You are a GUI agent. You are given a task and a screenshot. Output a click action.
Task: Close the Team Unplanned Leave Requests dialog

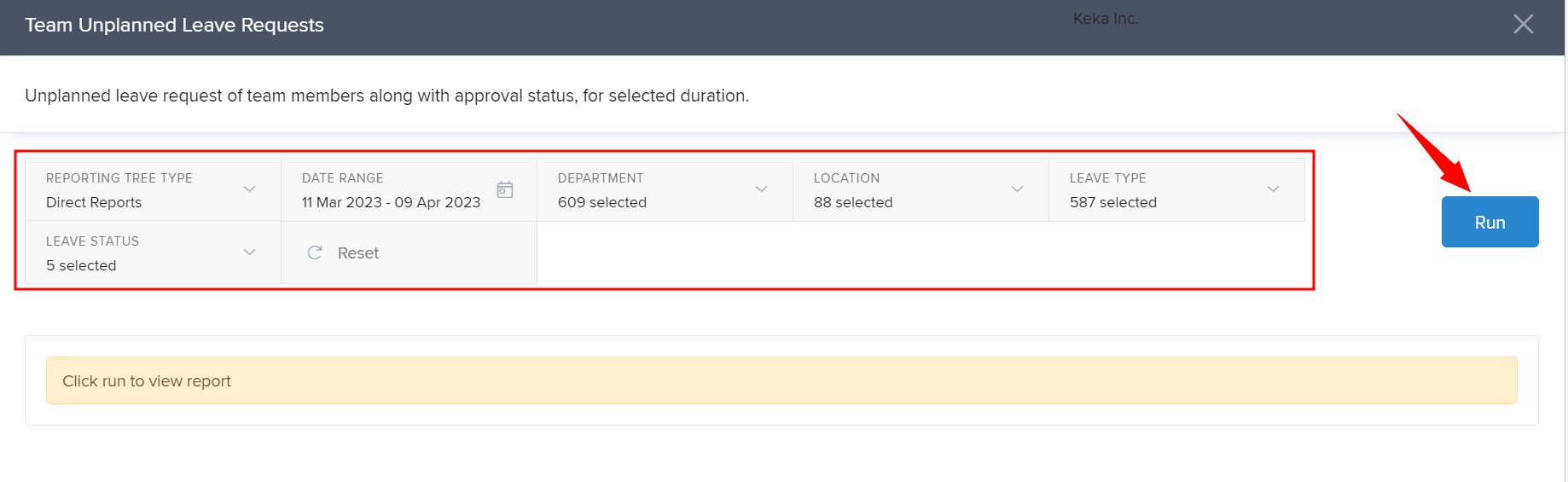(x=1523, y=24)
